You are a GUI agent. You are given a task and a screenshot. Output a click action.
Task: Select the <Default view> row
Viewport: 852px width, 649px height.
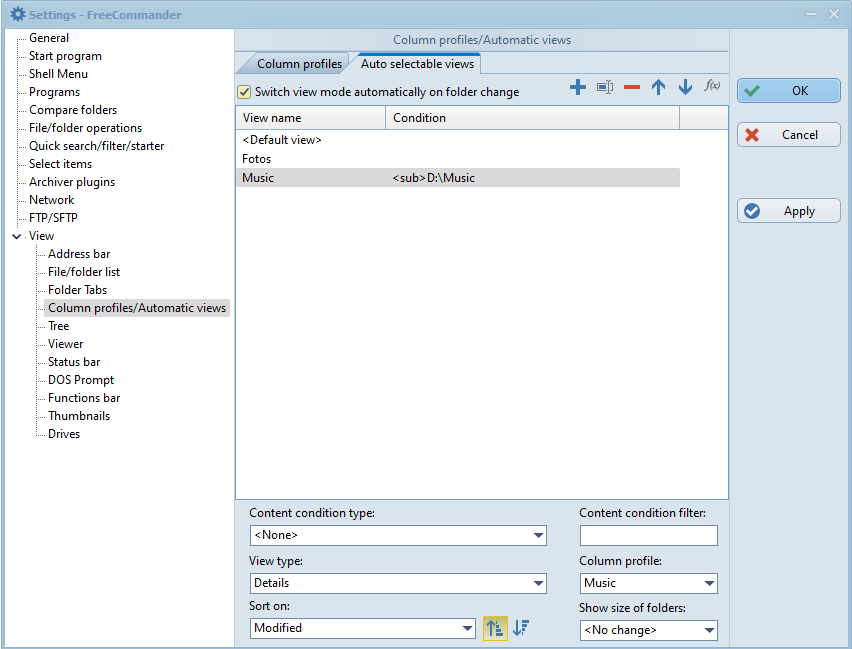coord(458,140)
